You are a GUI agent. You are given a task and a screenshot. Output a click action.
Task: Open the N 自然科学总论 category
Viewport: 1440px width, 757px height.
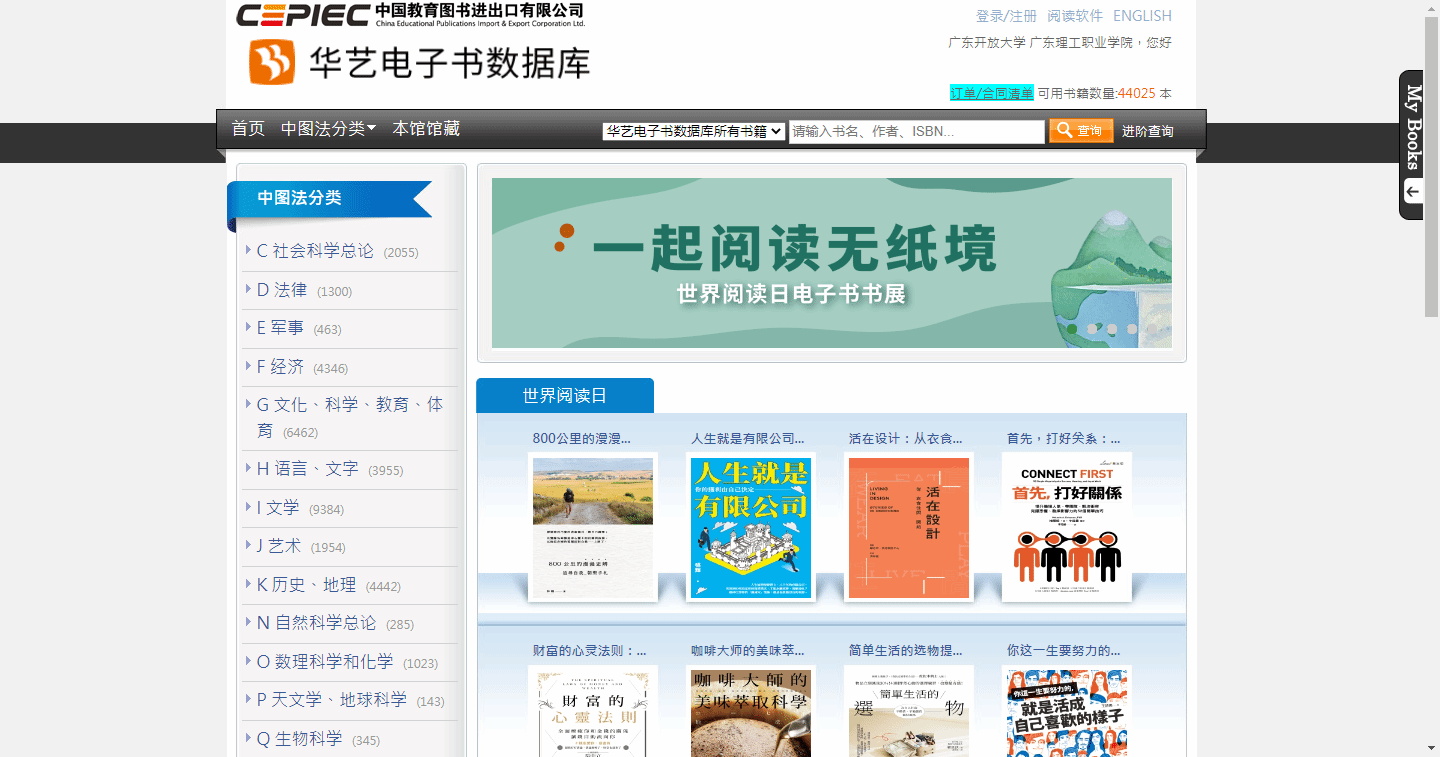pos(316,623)
